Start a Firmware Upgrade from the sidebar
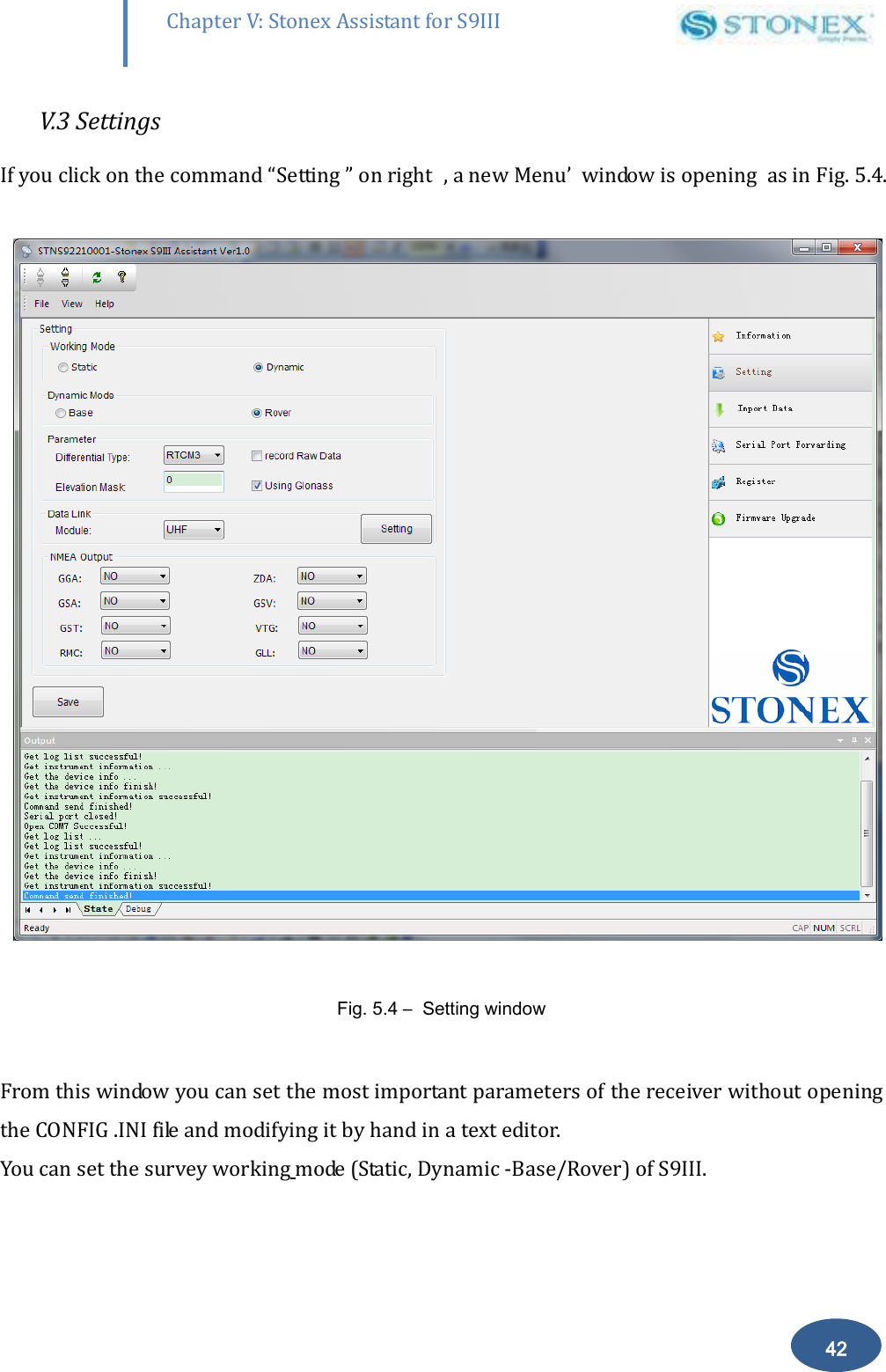 tap(774, 518)
